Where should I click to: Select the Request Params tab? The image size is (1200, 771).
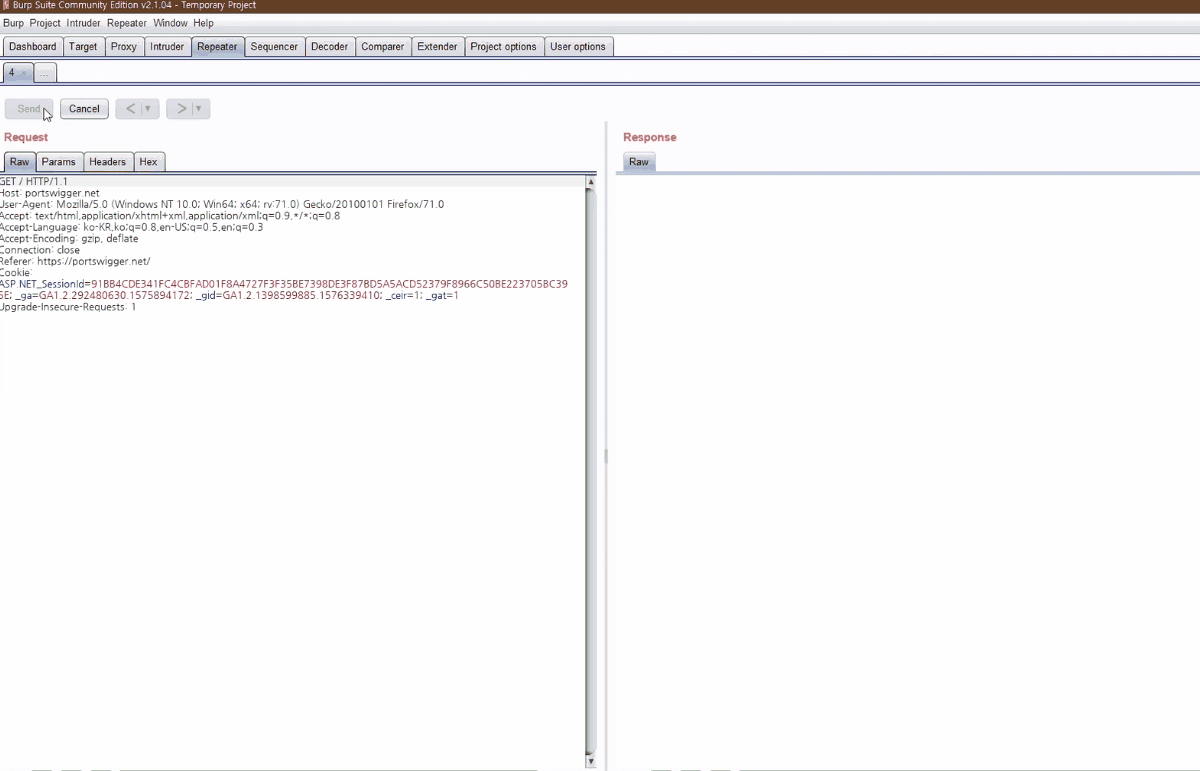pyautogui.click(x=59, y=162)
